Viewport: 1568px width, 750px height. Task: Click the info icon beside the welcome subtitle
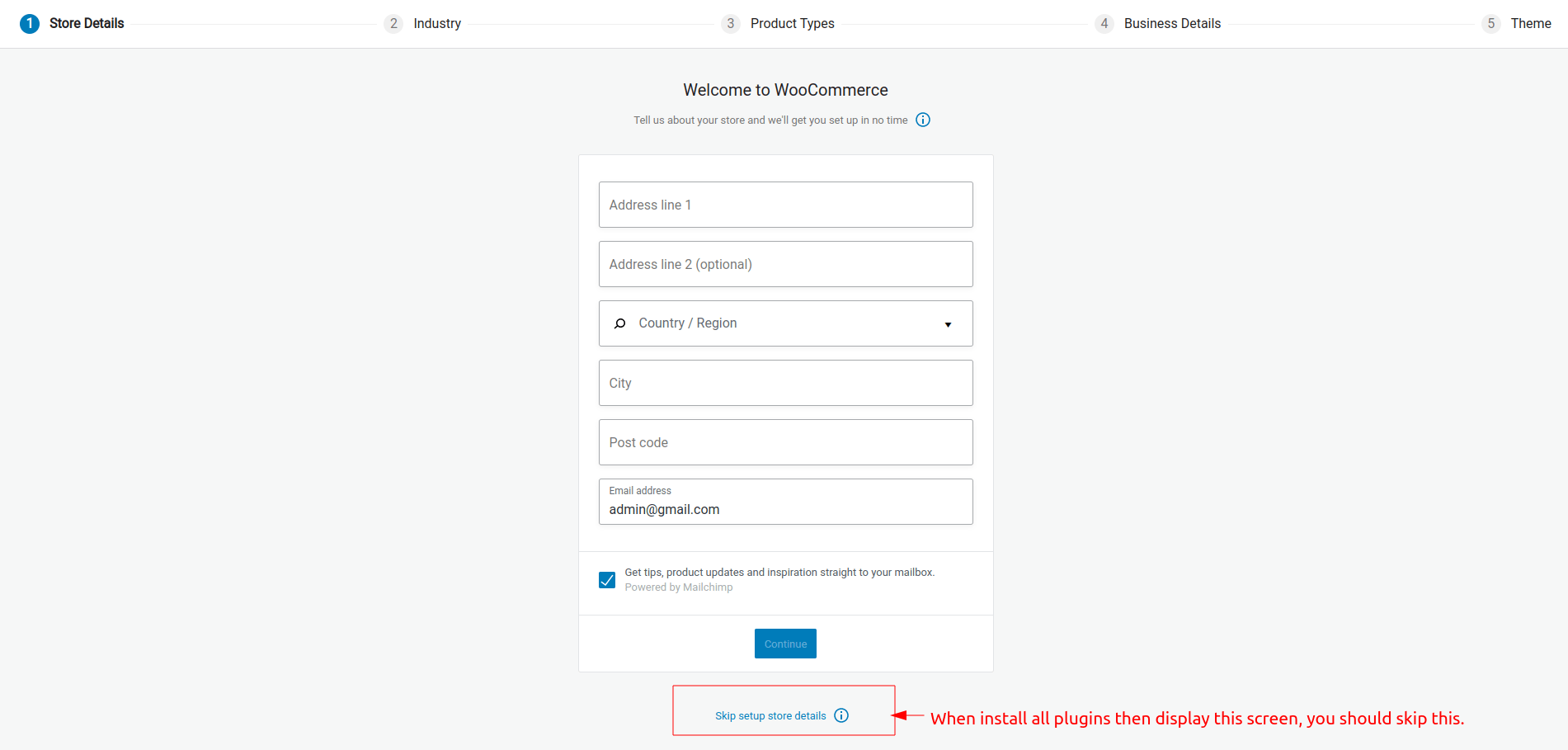point(923,120)
